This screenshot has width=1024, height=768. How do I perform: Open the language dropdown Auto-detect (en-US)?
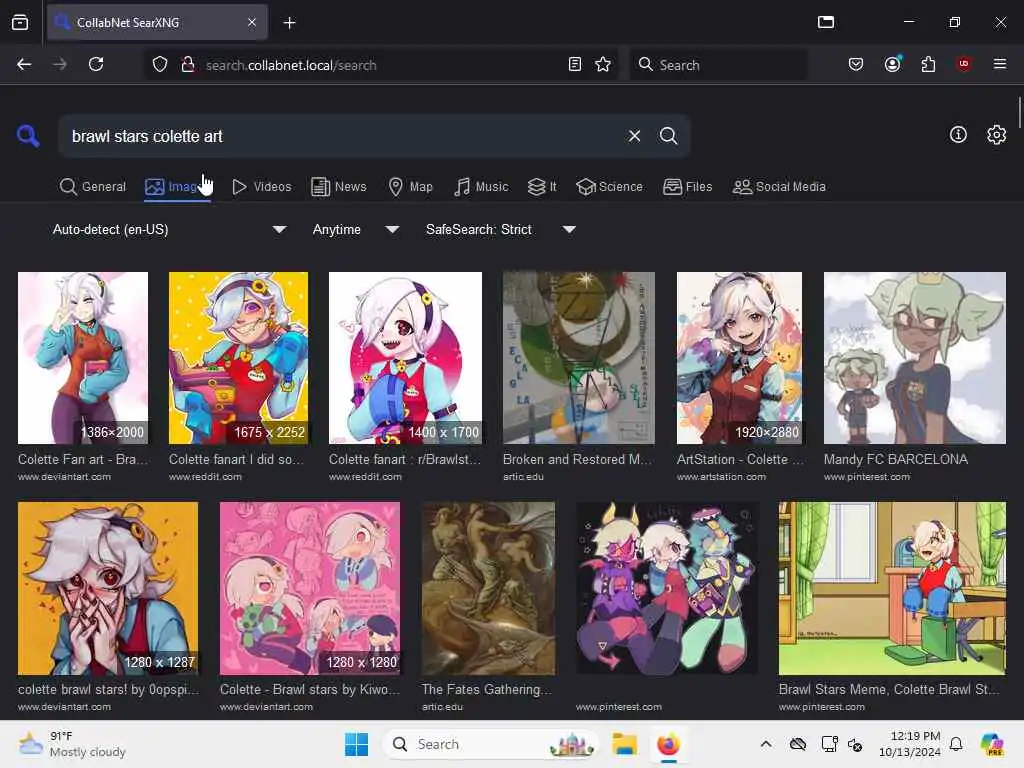(169, 229)
